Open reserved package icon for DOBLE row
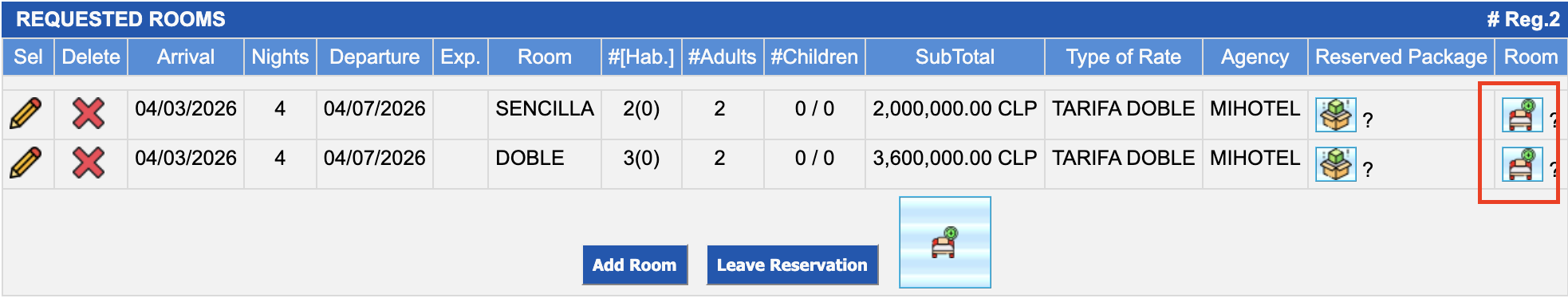 (1335, 164)
